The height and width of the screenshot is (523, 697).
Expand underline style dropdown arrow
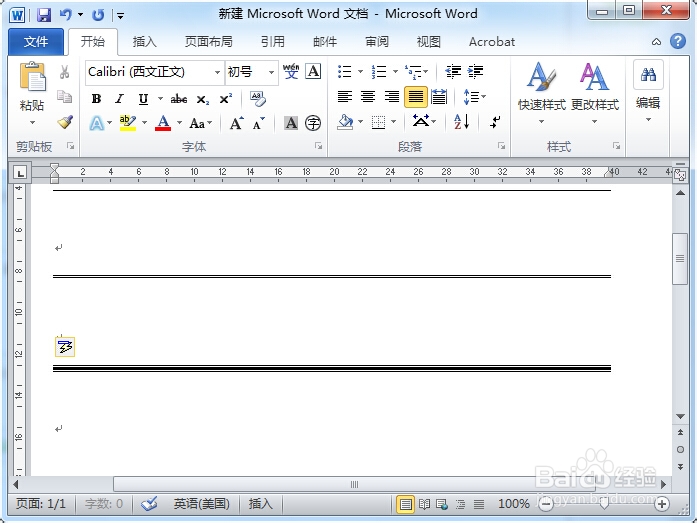click(160, 99)
